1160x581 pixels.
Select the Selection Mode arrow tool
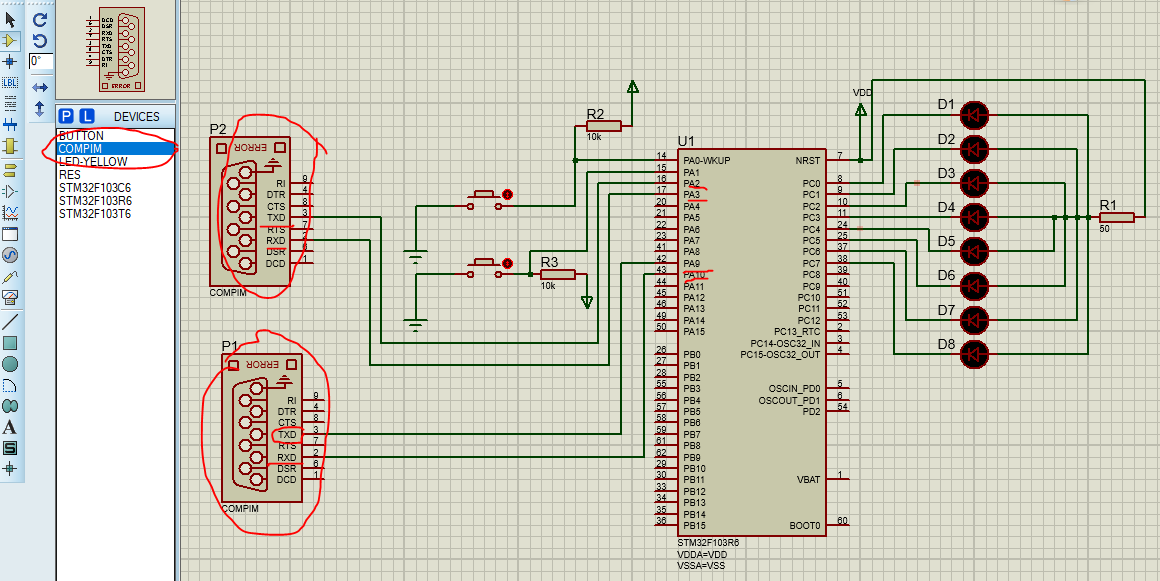click(10, 20)
